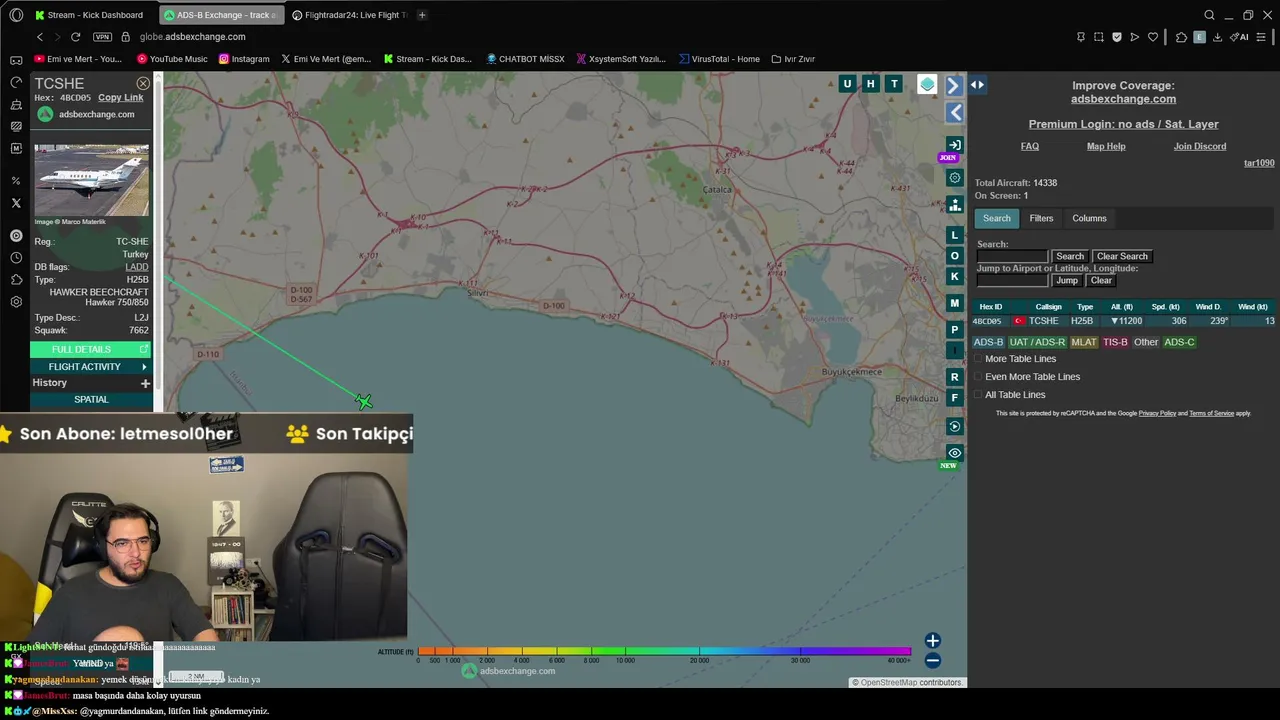Open the map layers selector
This screenshot has width=1280, height=720.
[927, 85]
